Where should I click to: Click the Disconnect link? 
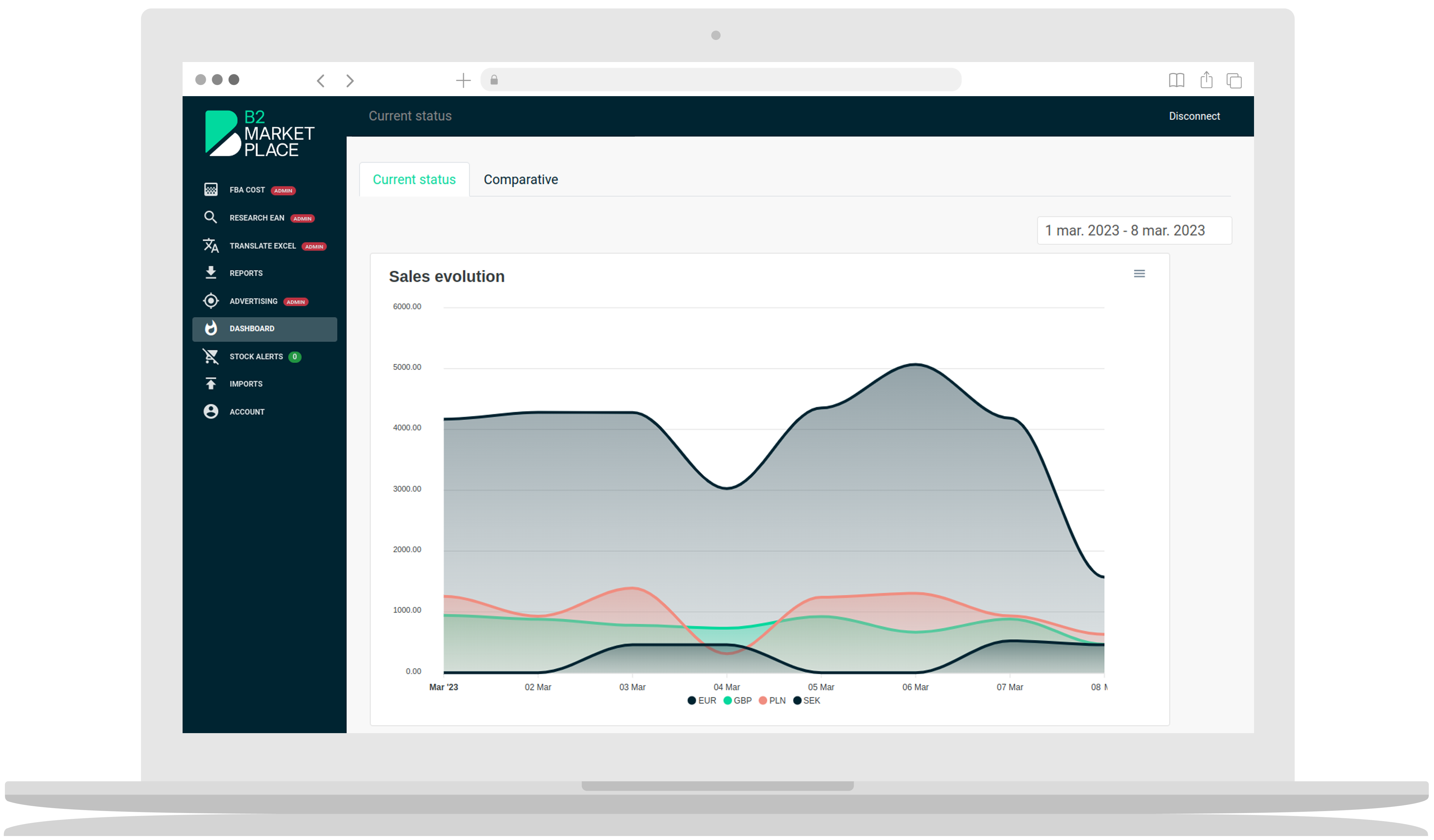coord(1194,116)
